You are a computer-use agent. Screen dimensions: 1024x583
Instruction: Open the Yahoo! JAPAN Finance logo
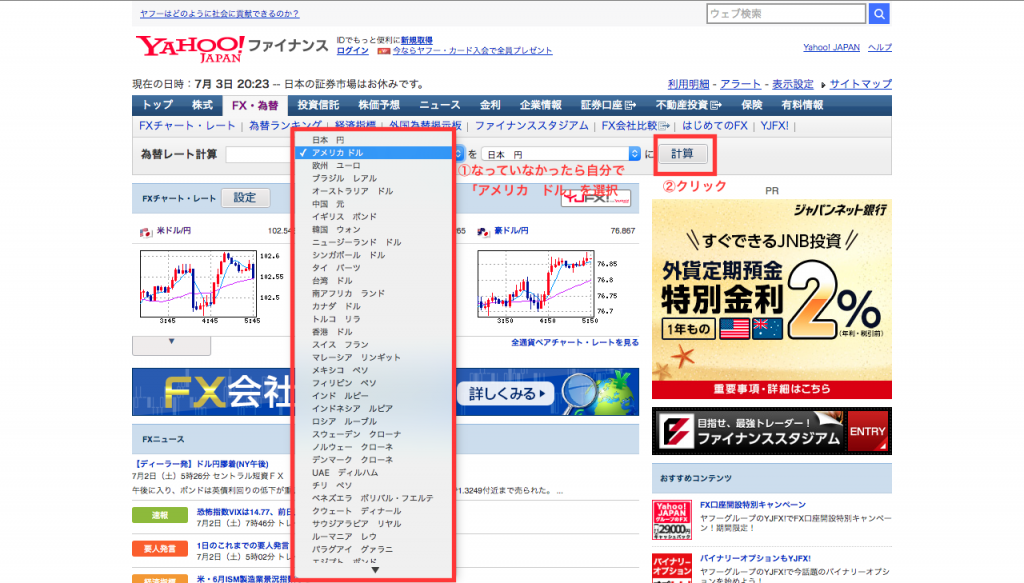tap(232, 48)
